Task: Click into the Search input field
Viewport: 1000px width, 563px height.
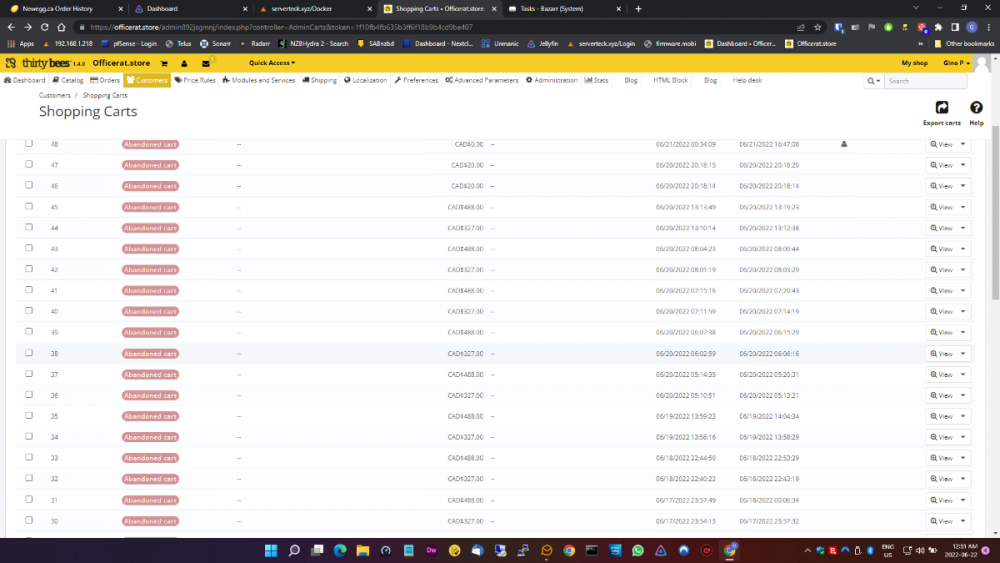Action: (x=925, y=81)
